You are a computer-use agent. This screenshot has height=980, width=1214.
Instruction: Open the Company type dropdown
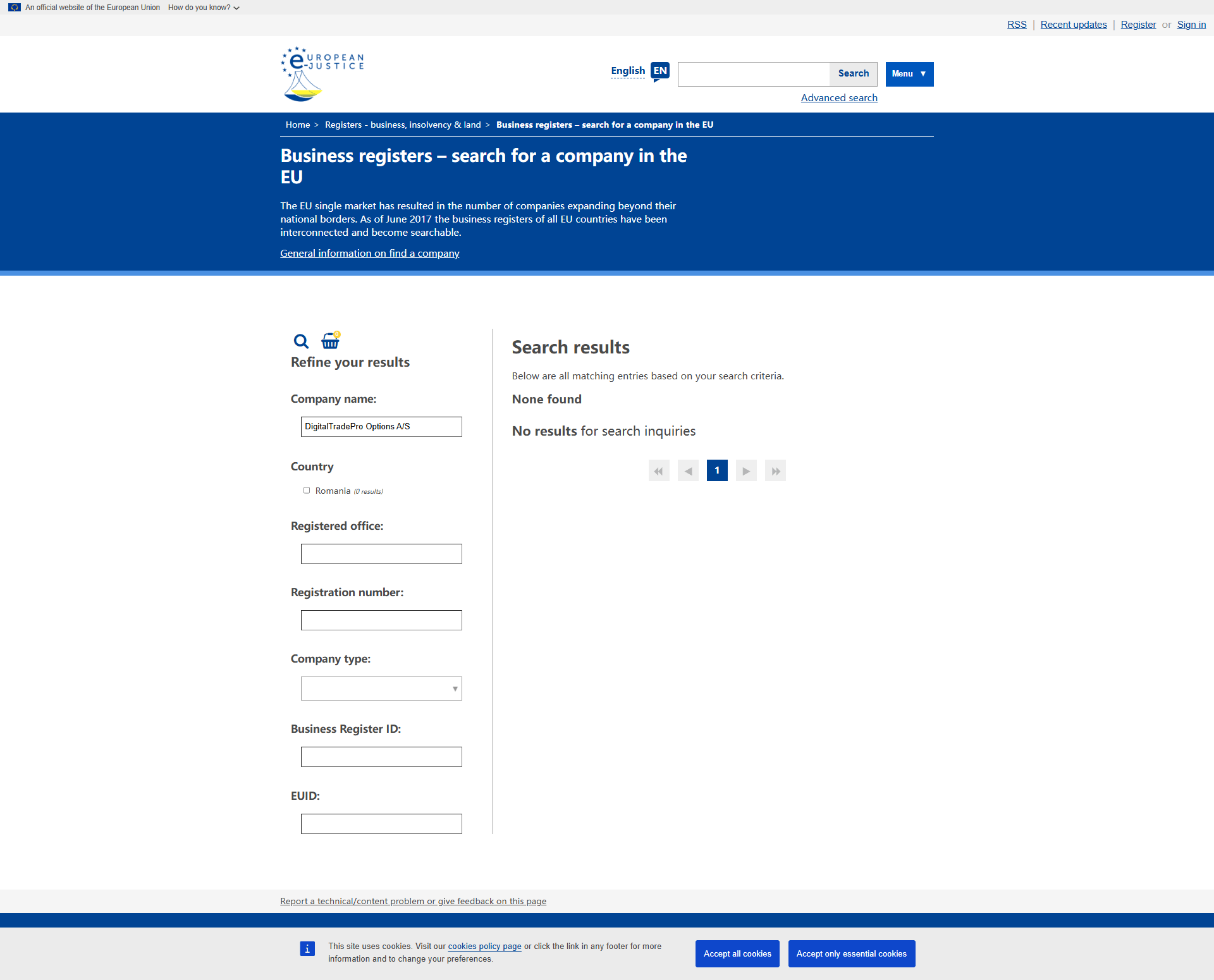[381, 689]
